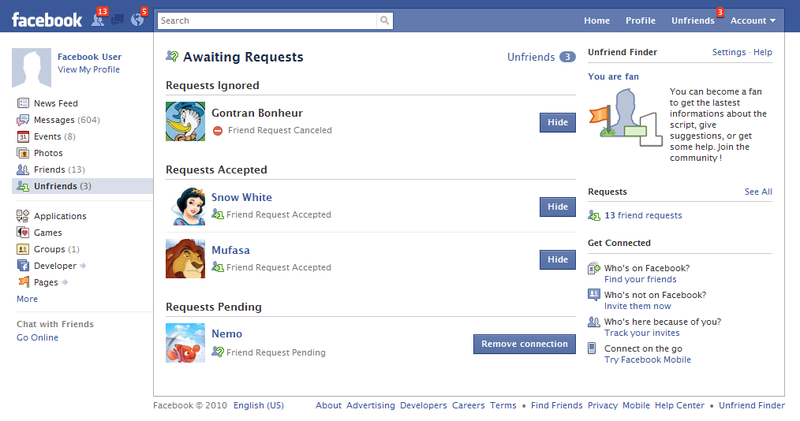Click Nemo's profile picture
This screenshot has height=421, width=800.
pyautogui.click(x=185, y=343)
